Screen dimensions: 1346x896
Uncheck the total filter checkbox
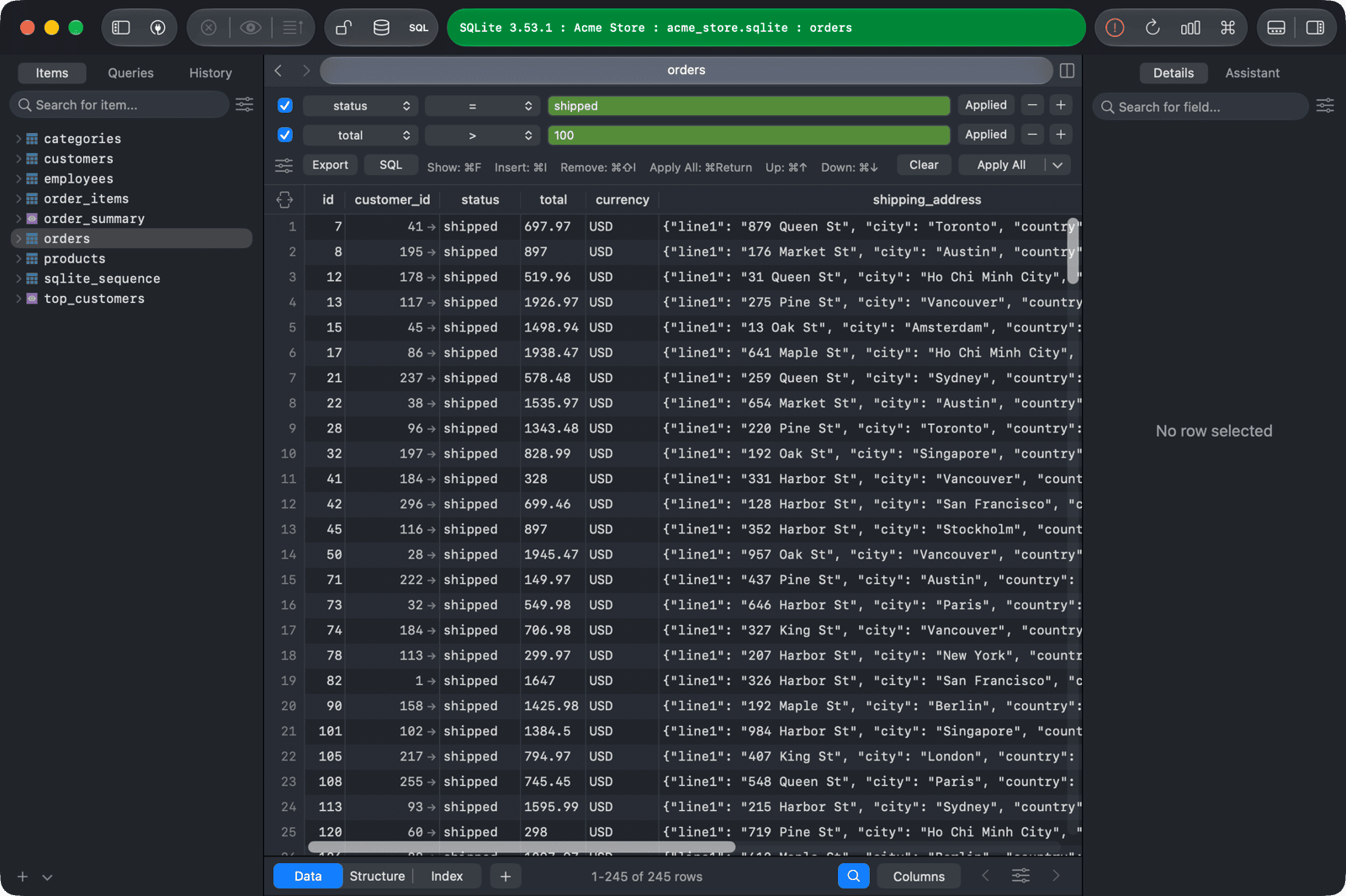(285, 135)
